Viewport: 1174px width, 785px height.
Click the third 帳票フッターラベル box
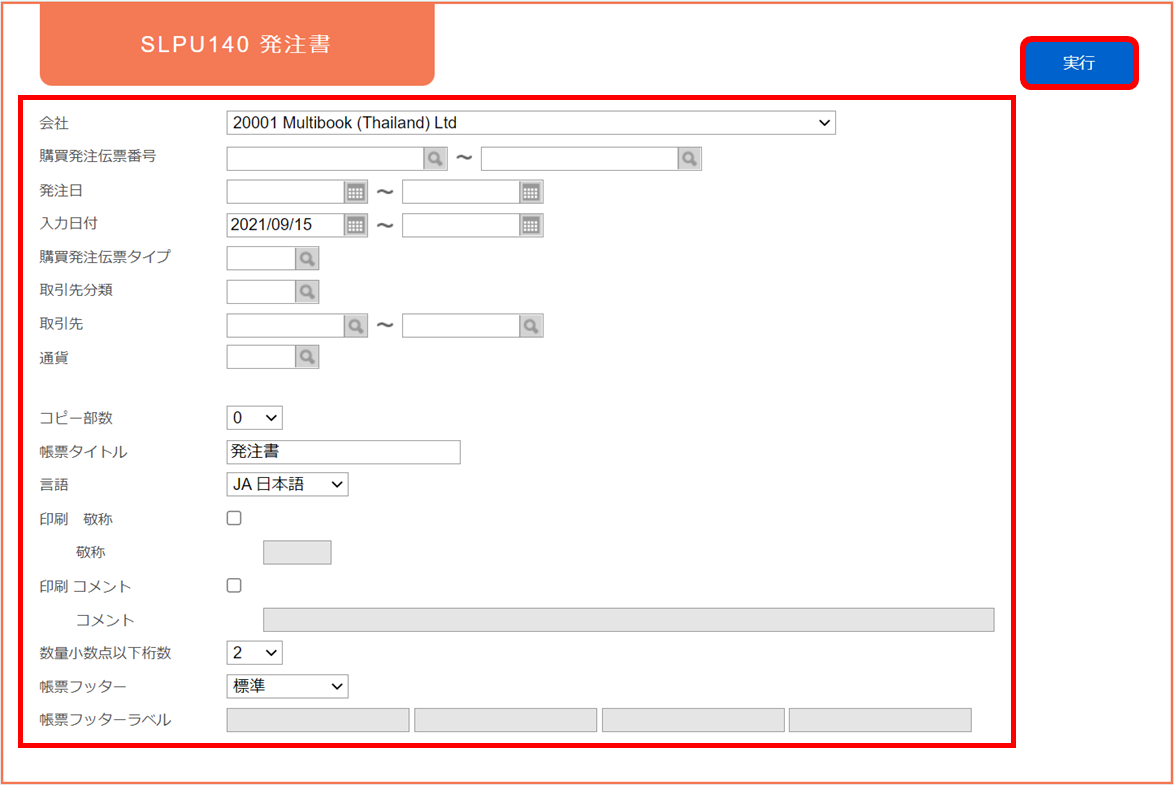point(693,720)
